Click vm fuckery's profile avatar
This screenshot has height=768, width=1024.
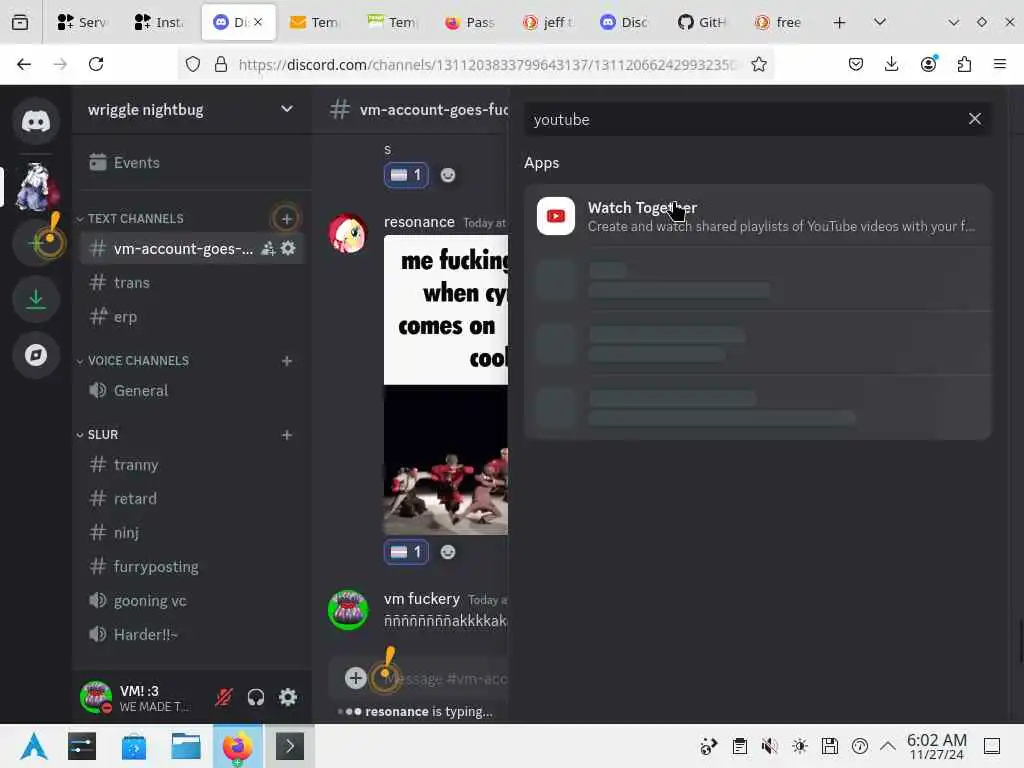click(x=347, y=610)
